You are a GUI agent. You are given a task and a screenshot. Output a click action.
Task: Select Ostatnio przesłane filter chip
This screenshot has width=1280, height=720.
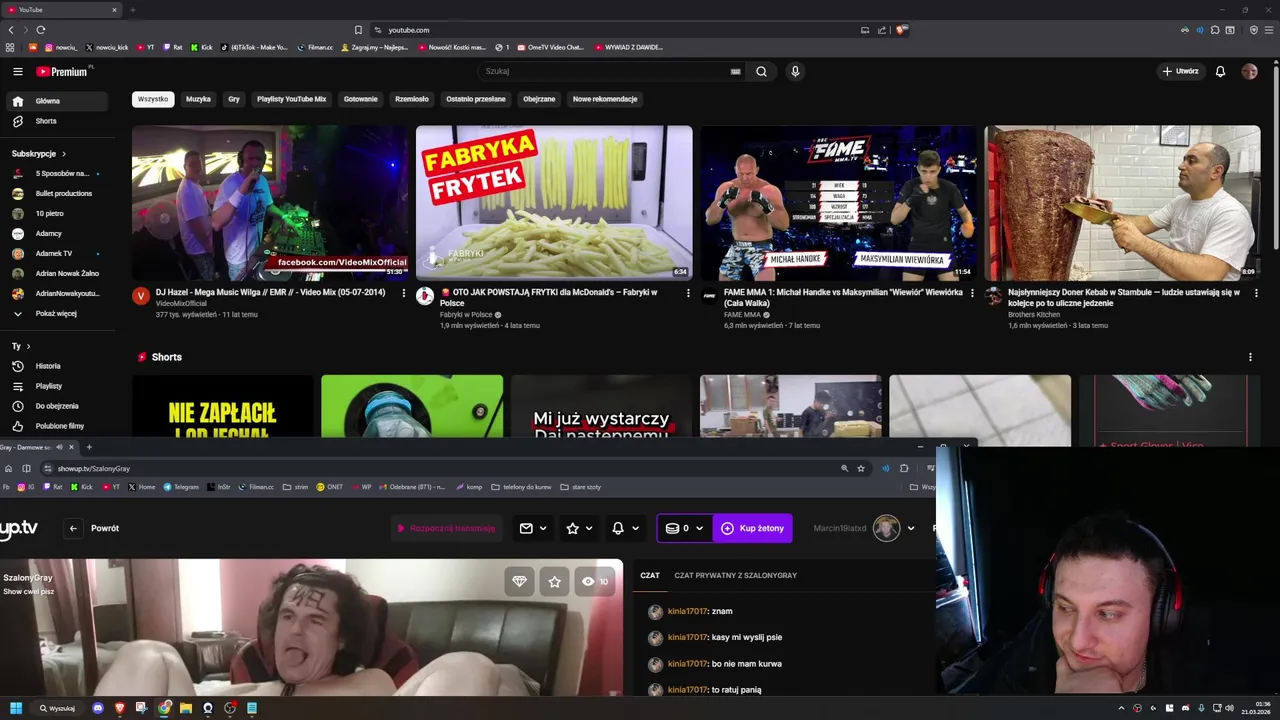point(476,99)
